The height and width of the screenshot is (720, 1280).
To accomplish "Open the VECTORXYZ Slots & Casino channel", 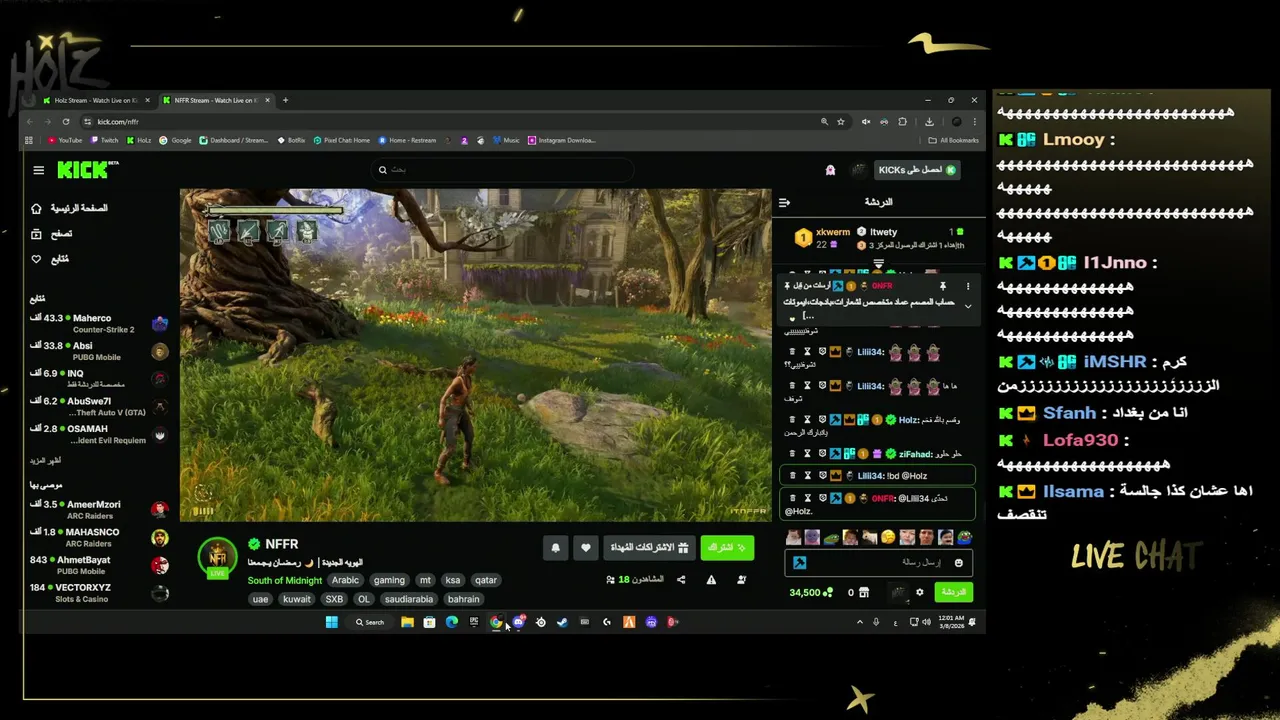I will pos(100,593).
